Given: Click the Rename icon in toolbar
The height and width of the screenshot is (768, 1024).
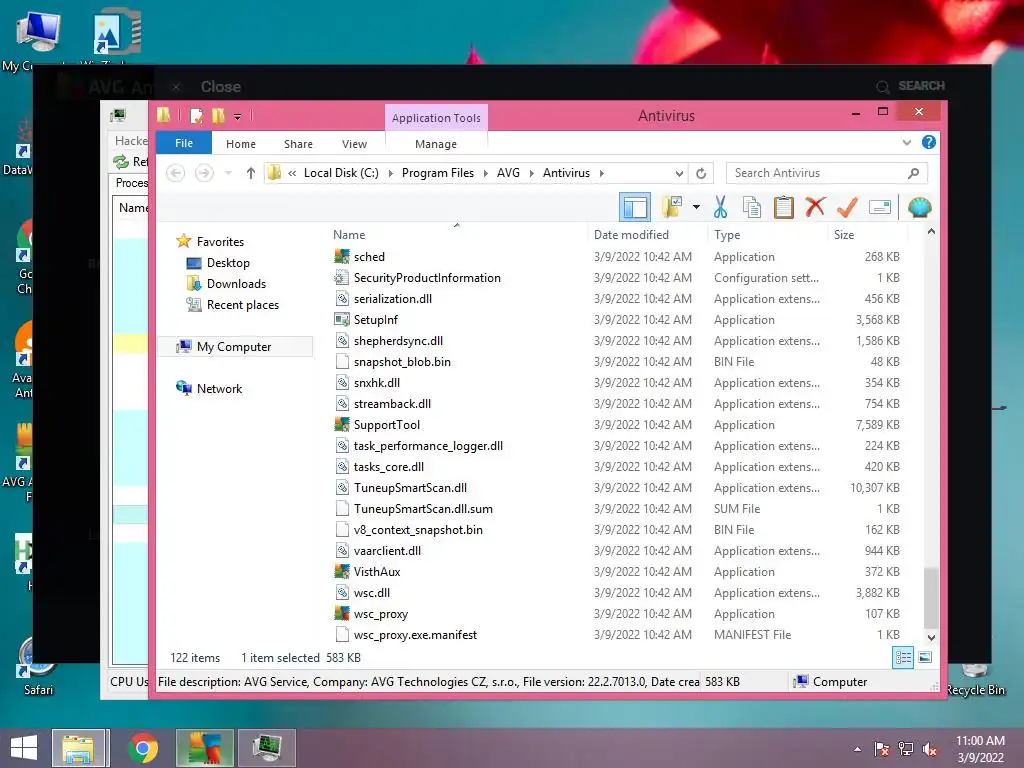Looking at the screenshot, I should [880, 208].
